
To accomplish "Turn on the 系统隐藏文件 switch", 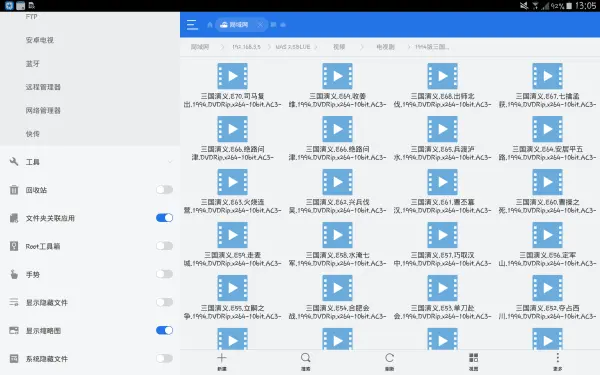I will pyautogui.click(x=165, y=359).
